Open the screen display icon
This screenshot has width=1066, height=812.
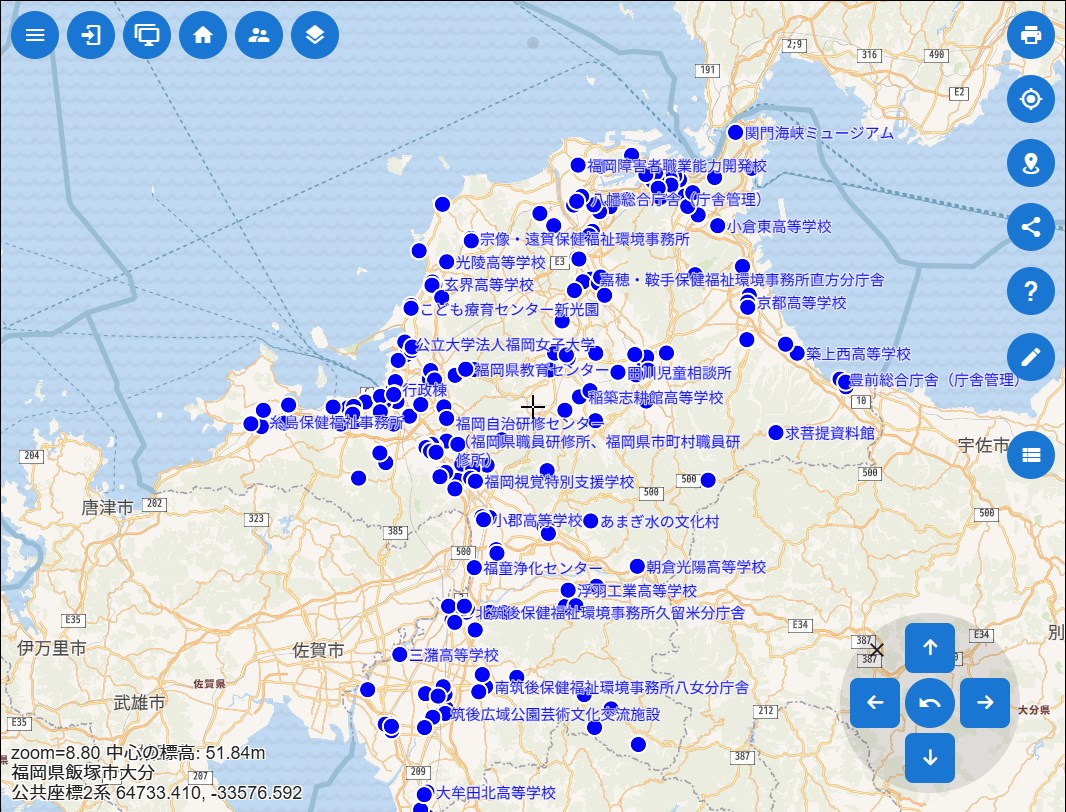[x=147, y=35]
